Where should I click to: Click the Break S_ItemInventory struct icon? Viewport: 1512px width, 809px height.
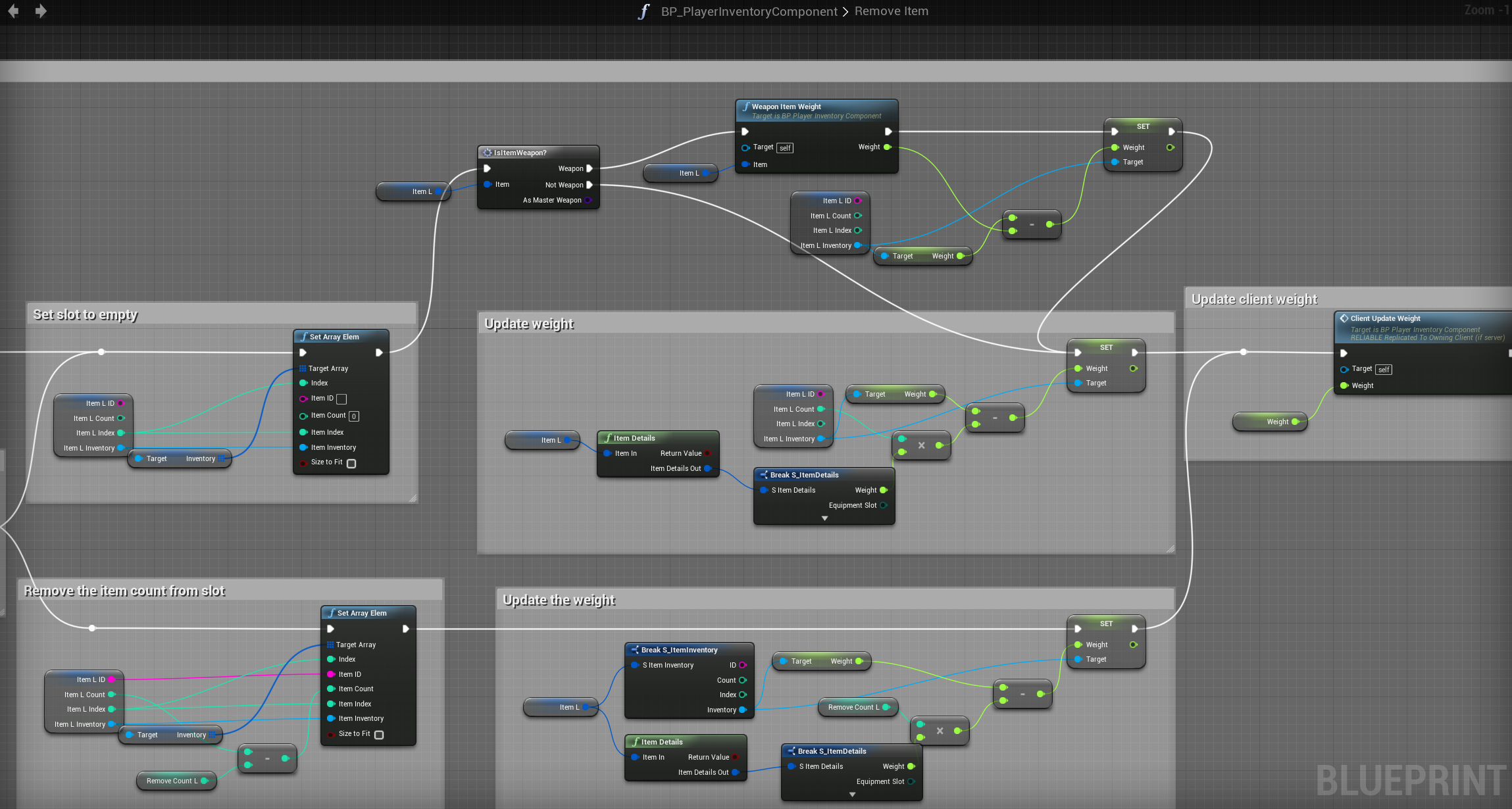tap(635, 650)
